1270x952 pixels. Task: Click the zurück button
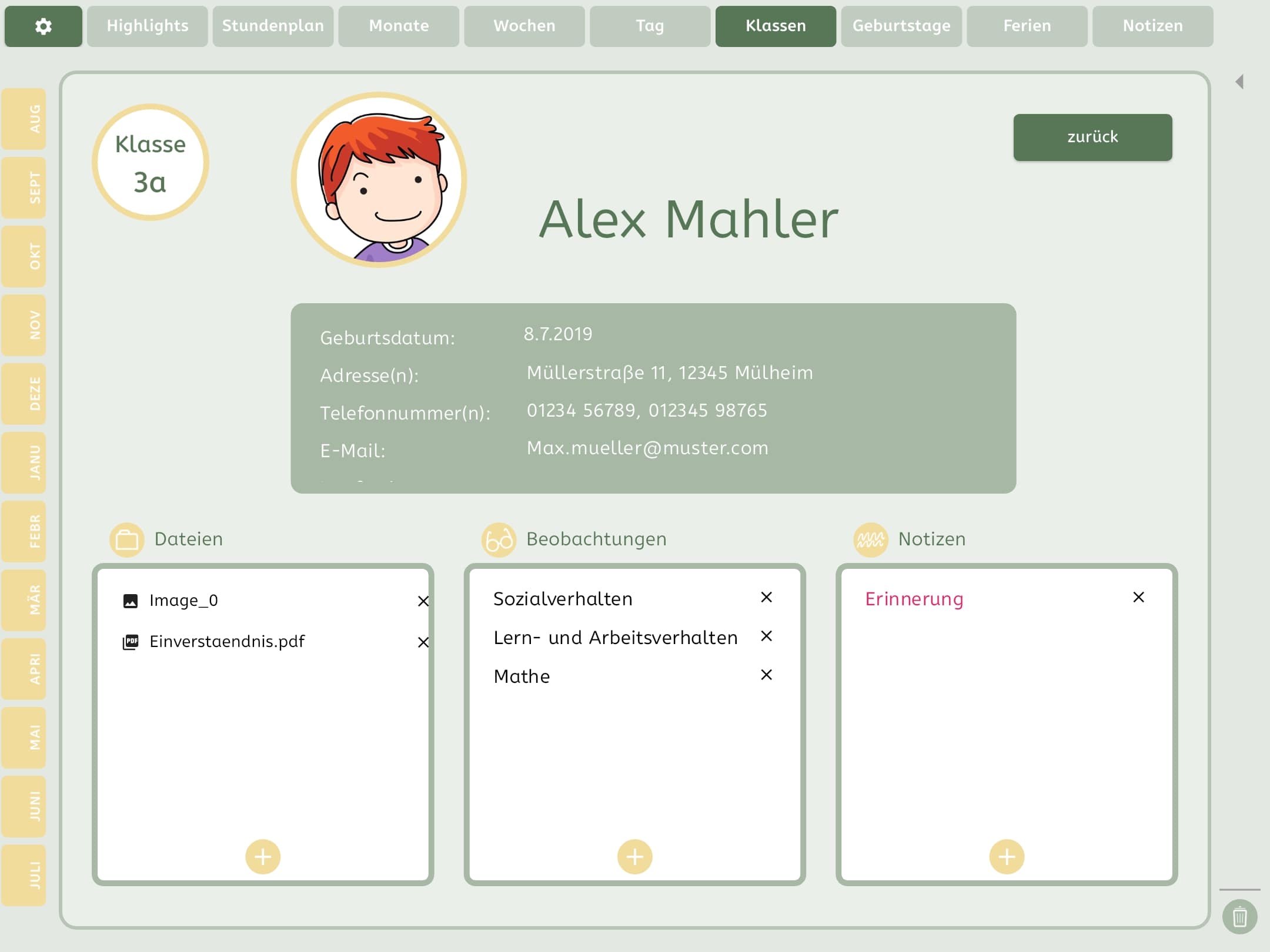click(1092, 137)
